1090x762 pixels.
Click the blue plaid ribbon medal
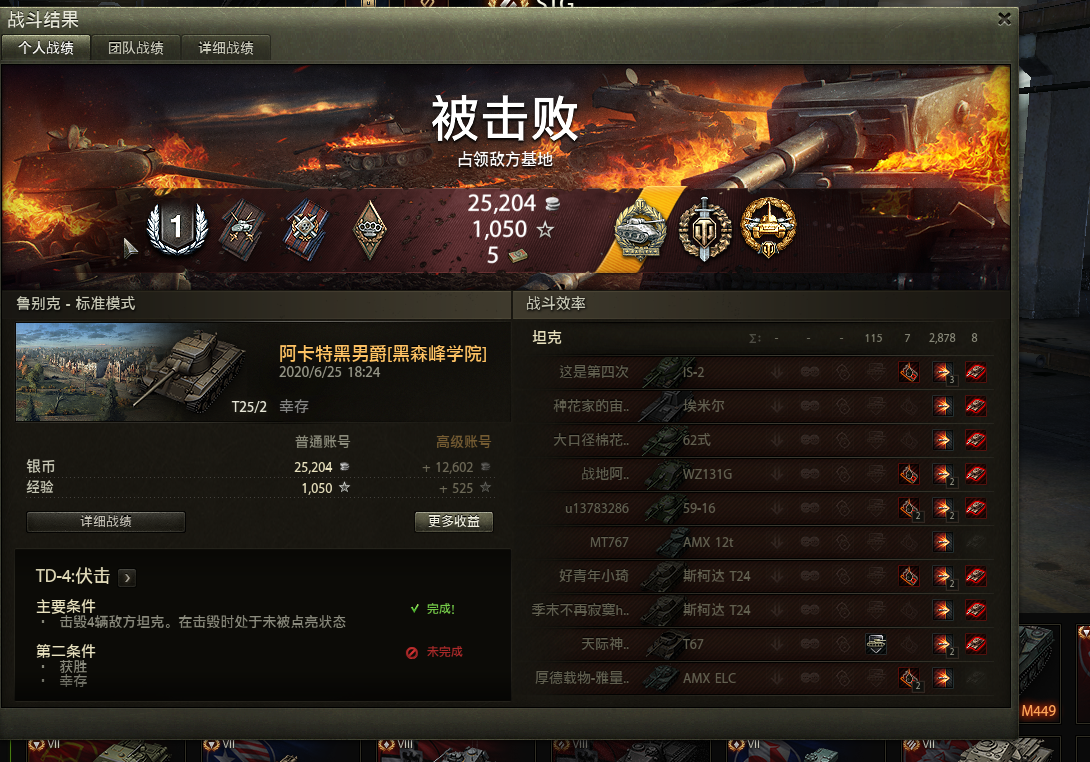pyautogui.click(x=307, y=229)
